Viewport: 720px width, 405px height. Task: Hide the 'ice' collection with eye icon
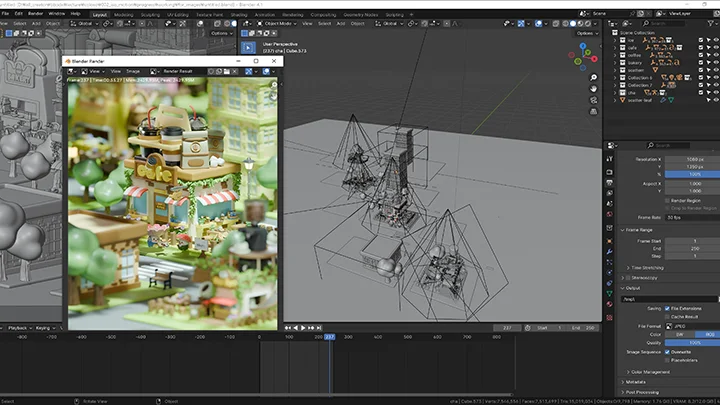click(x=716, y=40)
